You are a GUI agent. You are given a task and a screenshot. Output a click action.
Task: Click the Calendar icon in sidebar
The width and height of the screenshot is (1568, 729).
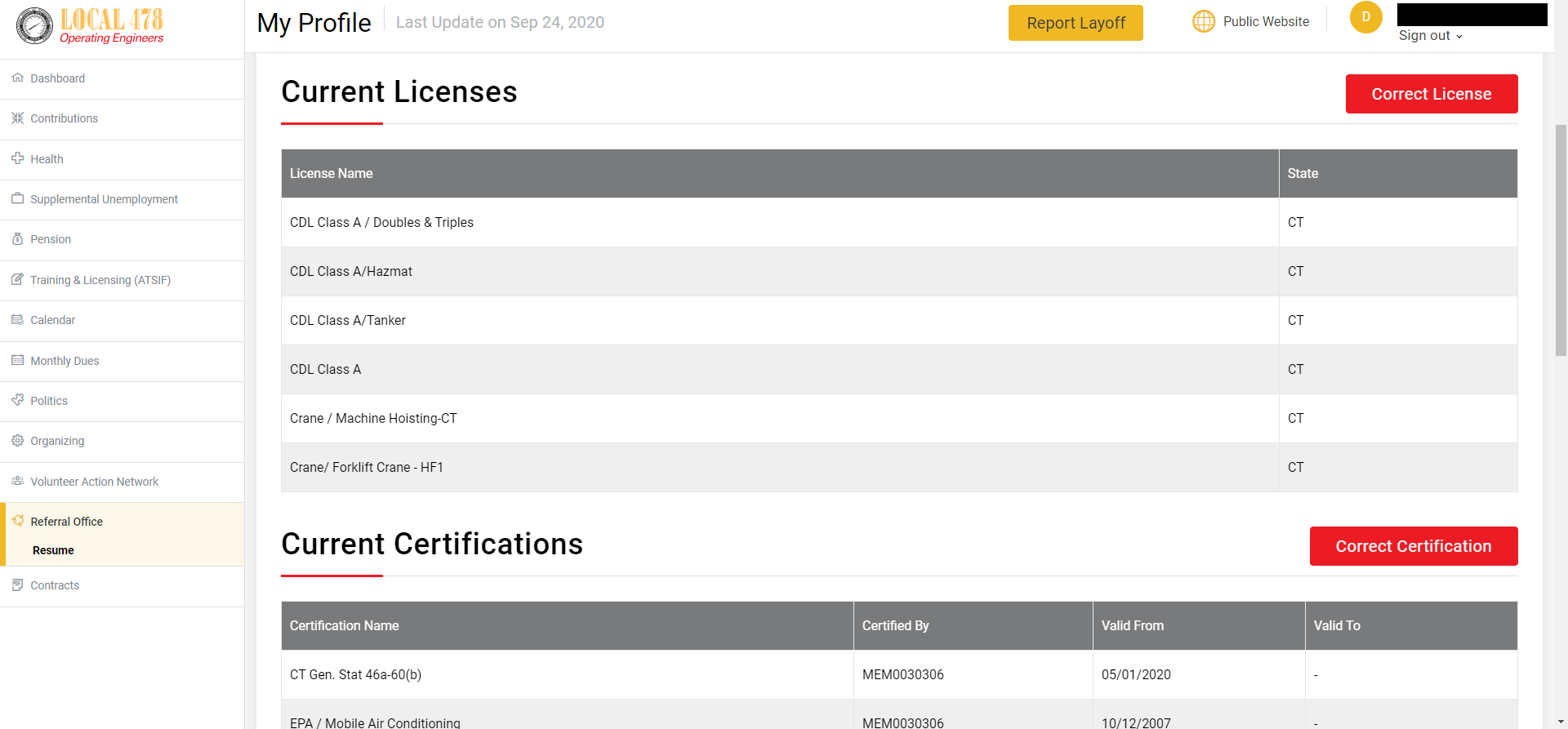click(x=17, y=320)
